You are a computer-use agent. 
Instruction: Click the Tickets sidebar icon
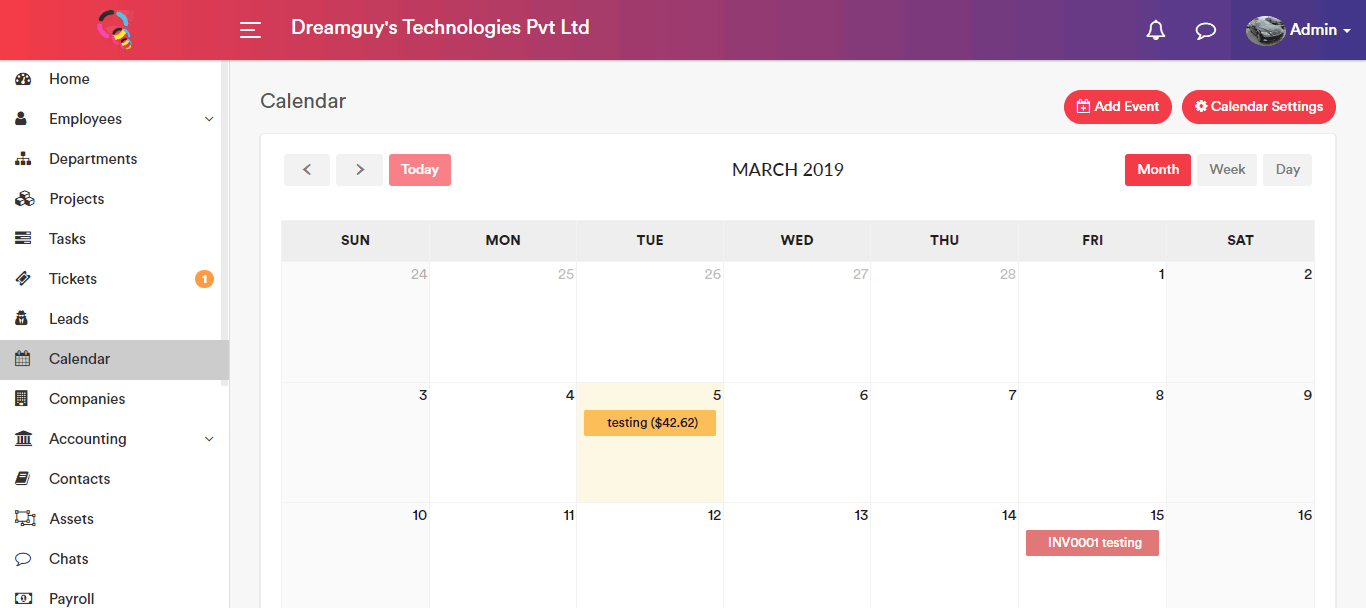23,279
